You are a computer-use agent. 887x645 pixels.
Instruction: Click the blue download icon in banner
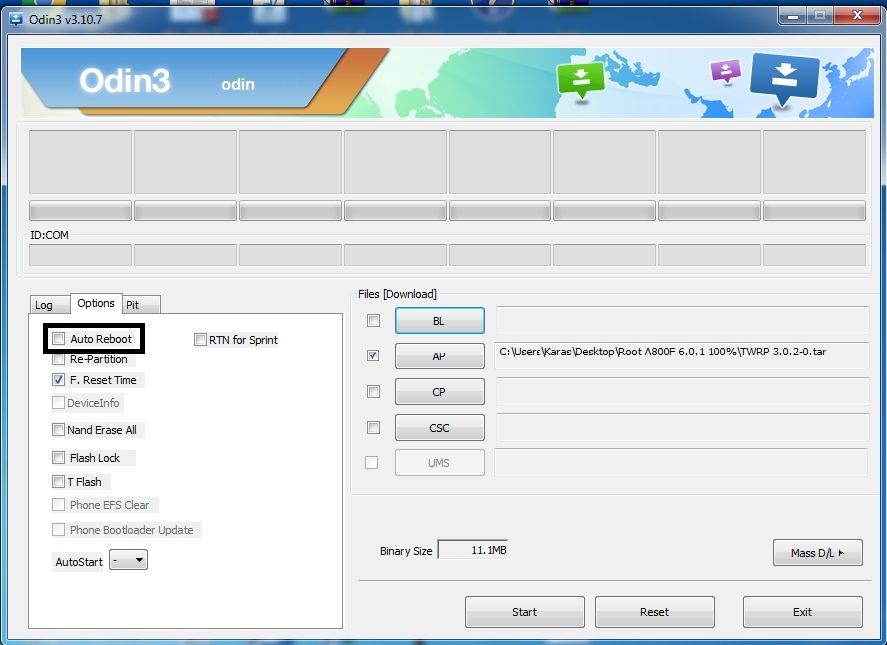click(x=785, y=80)
